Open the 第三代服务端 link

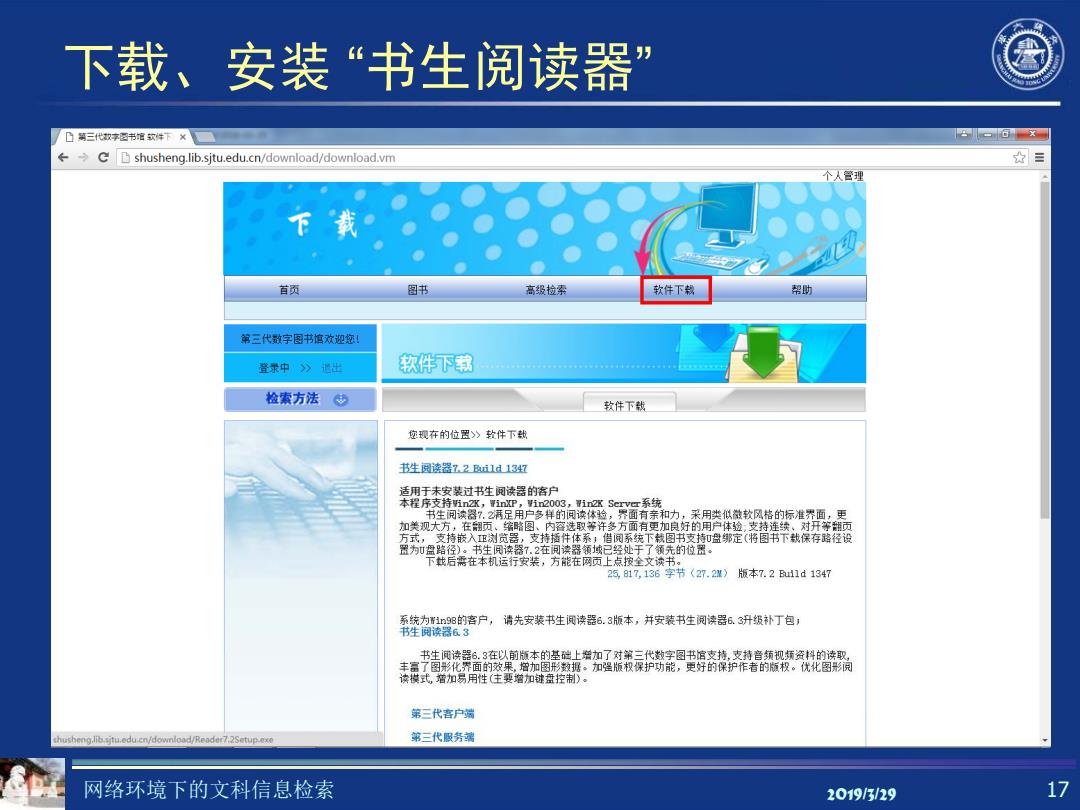pyautogui.click(x=442, y=737)
